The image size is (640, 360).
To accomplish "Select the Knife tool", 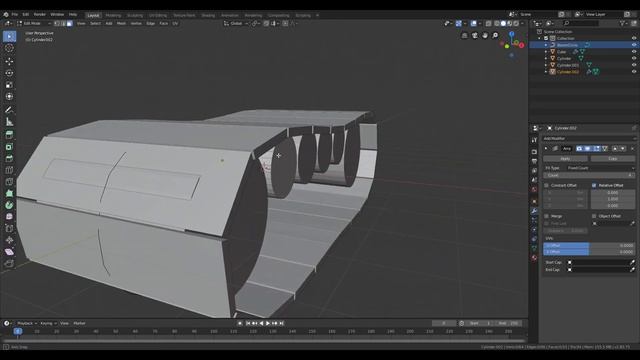I will tap(9, 182).
